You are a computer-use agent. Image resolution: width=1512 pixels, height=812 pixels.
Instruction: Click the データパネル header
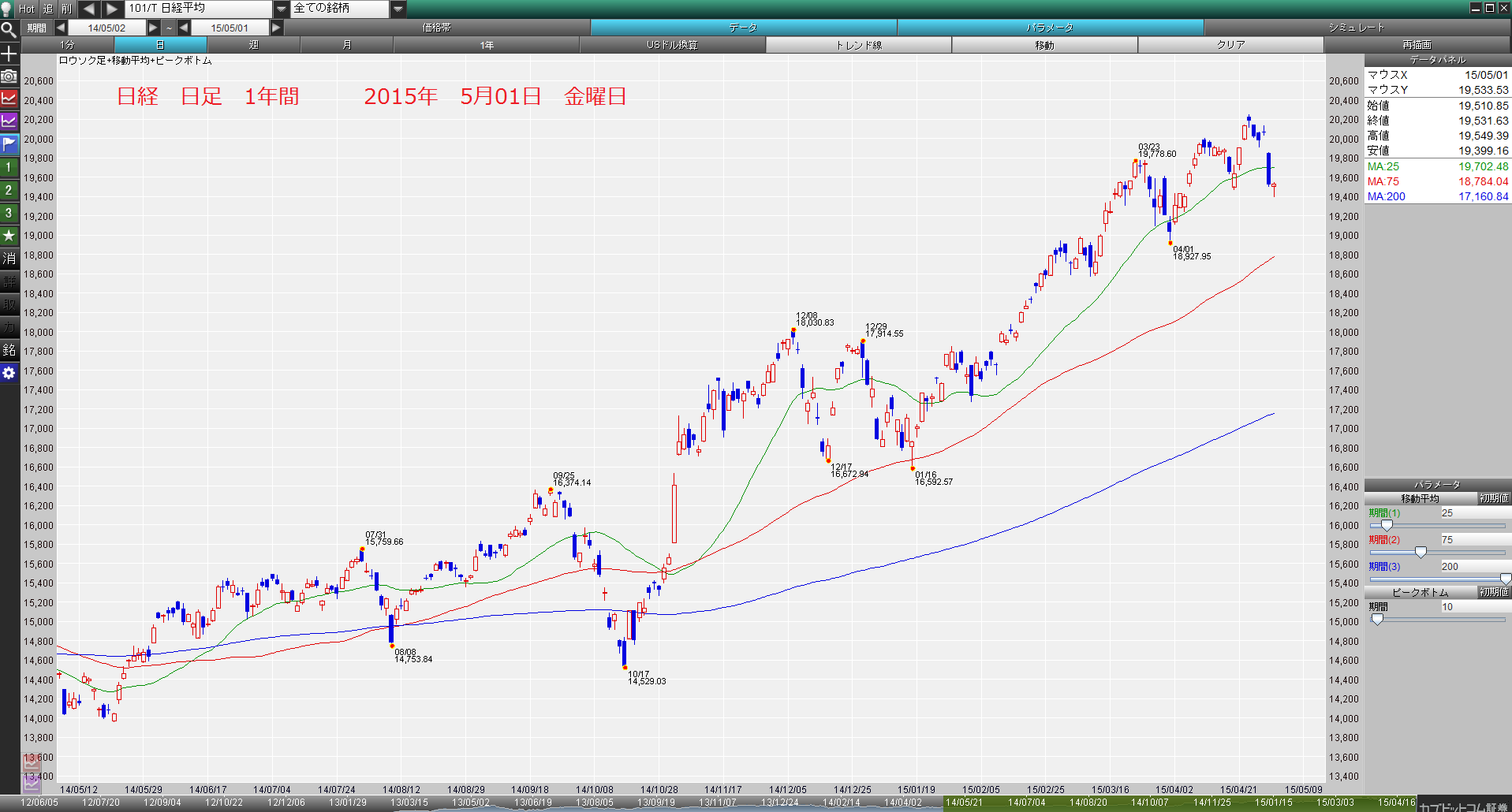[x=1438, y=60]
